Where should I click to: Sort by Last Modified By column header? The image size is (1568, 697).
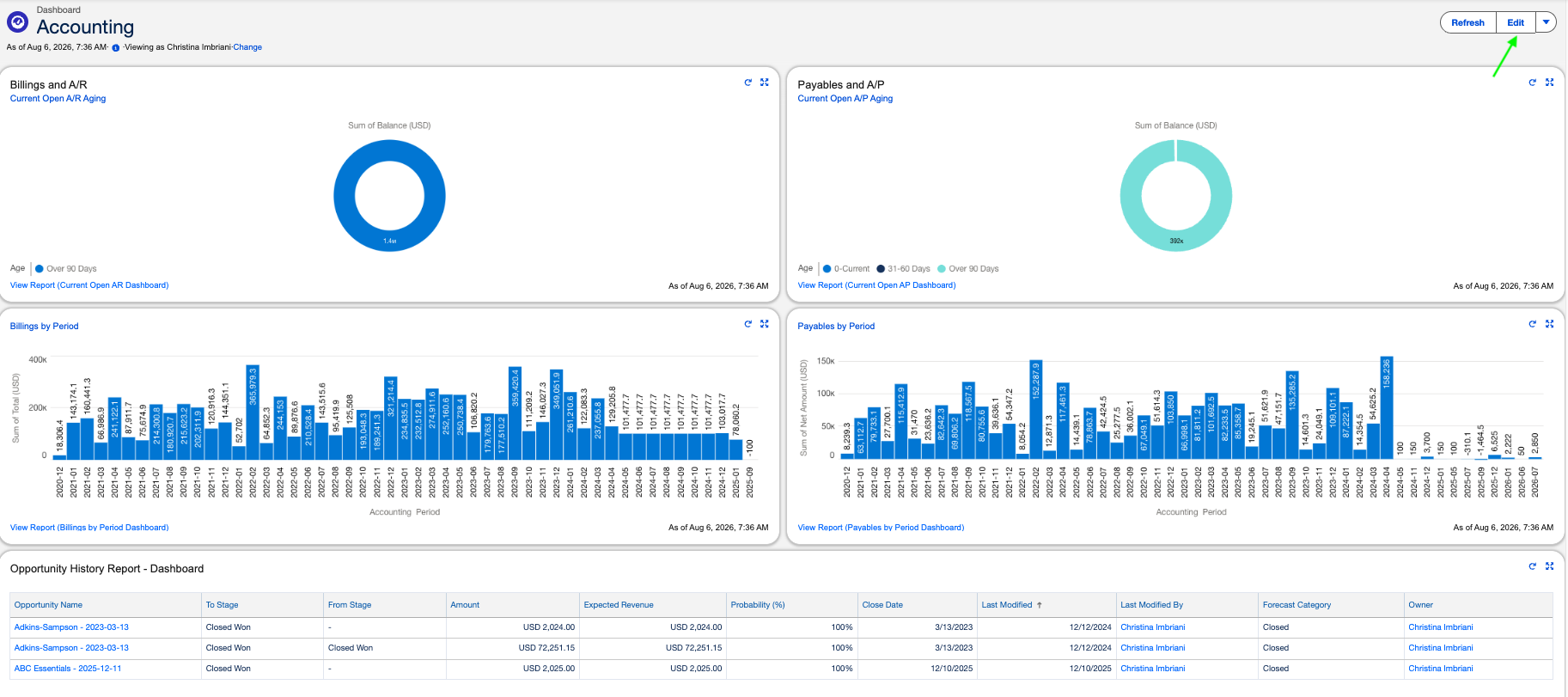point(1151,605)
